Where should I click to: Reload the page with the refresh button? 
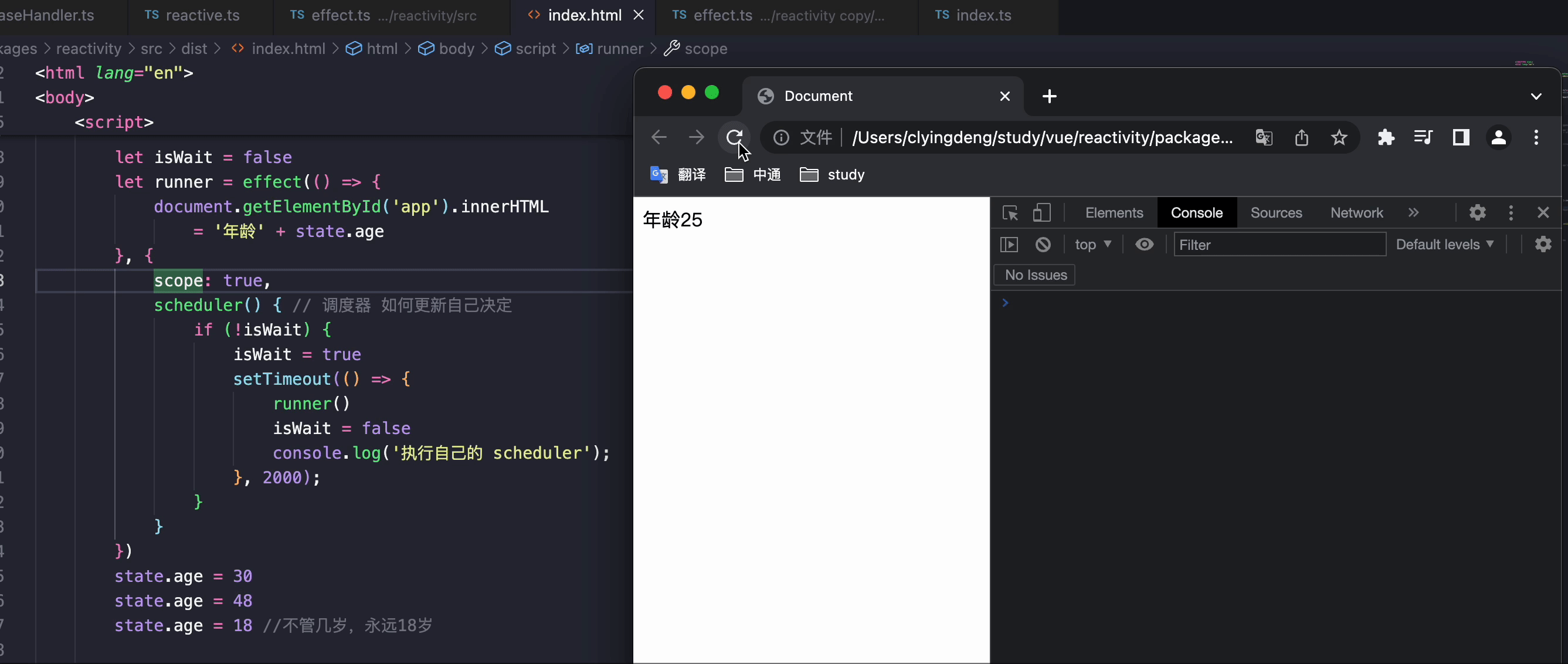coord(735,137)
